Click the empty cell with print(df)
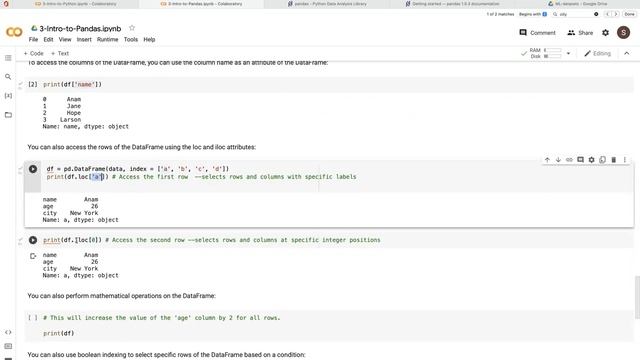Viewport: 640px width, 360px height. pyautogui.click(x=329, y=326)
